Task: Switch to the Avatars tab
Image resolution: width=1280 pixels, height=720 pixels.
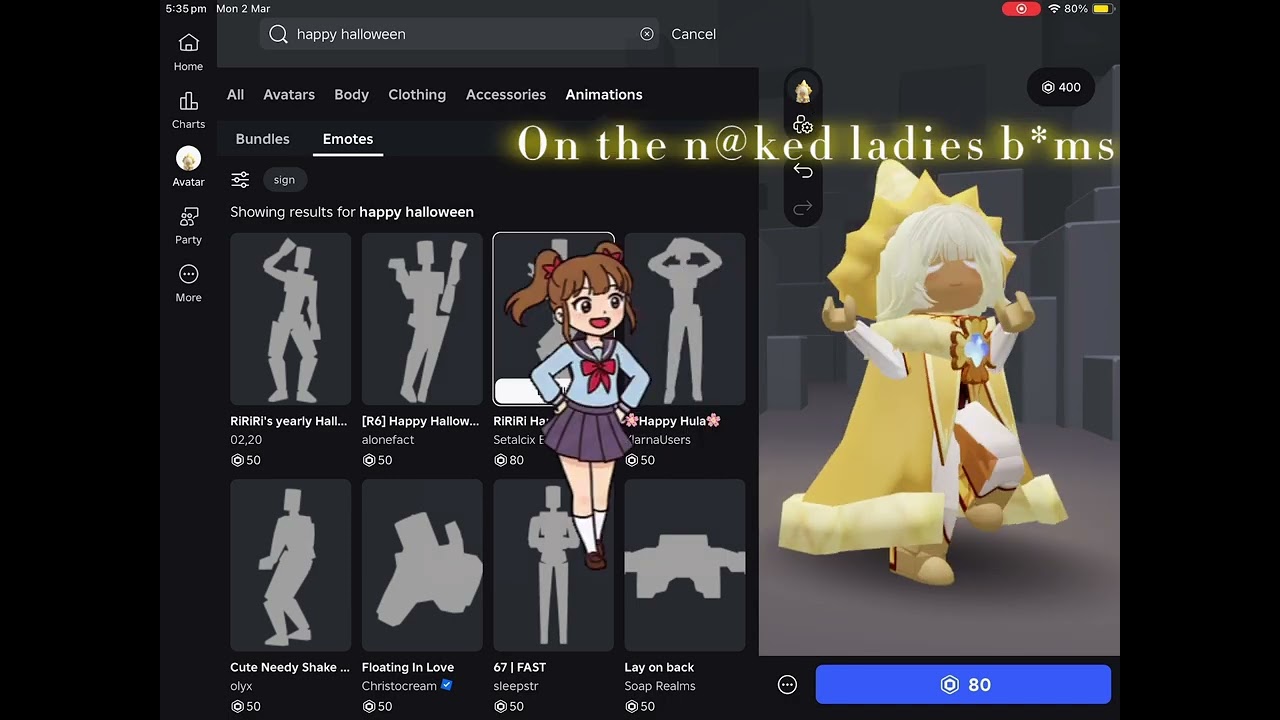Action: [289, 95]
